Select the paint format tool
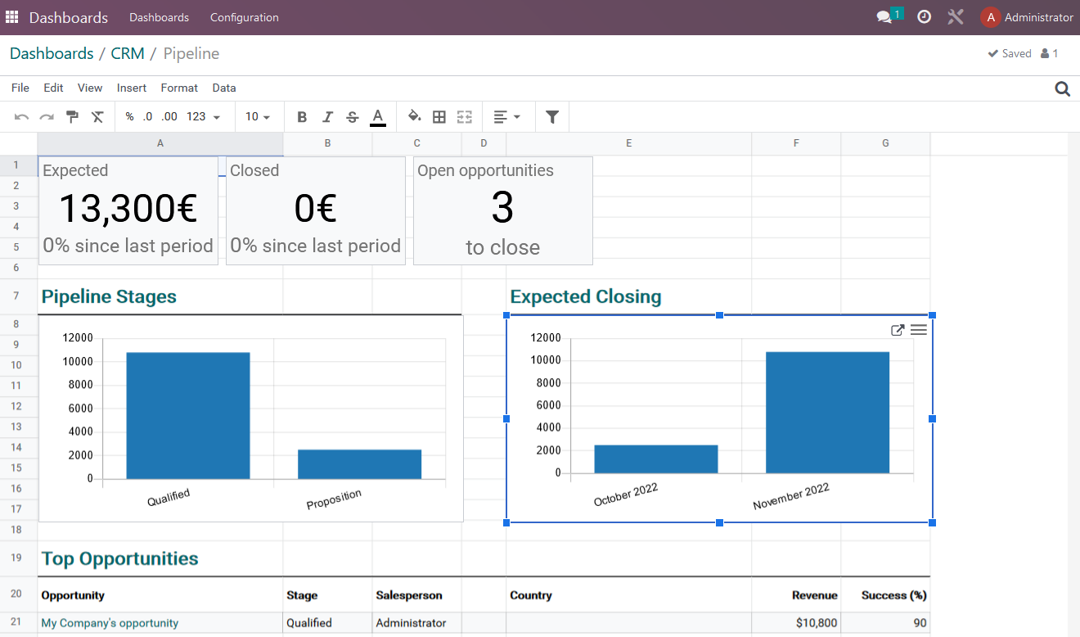 (x=72, y=117)
